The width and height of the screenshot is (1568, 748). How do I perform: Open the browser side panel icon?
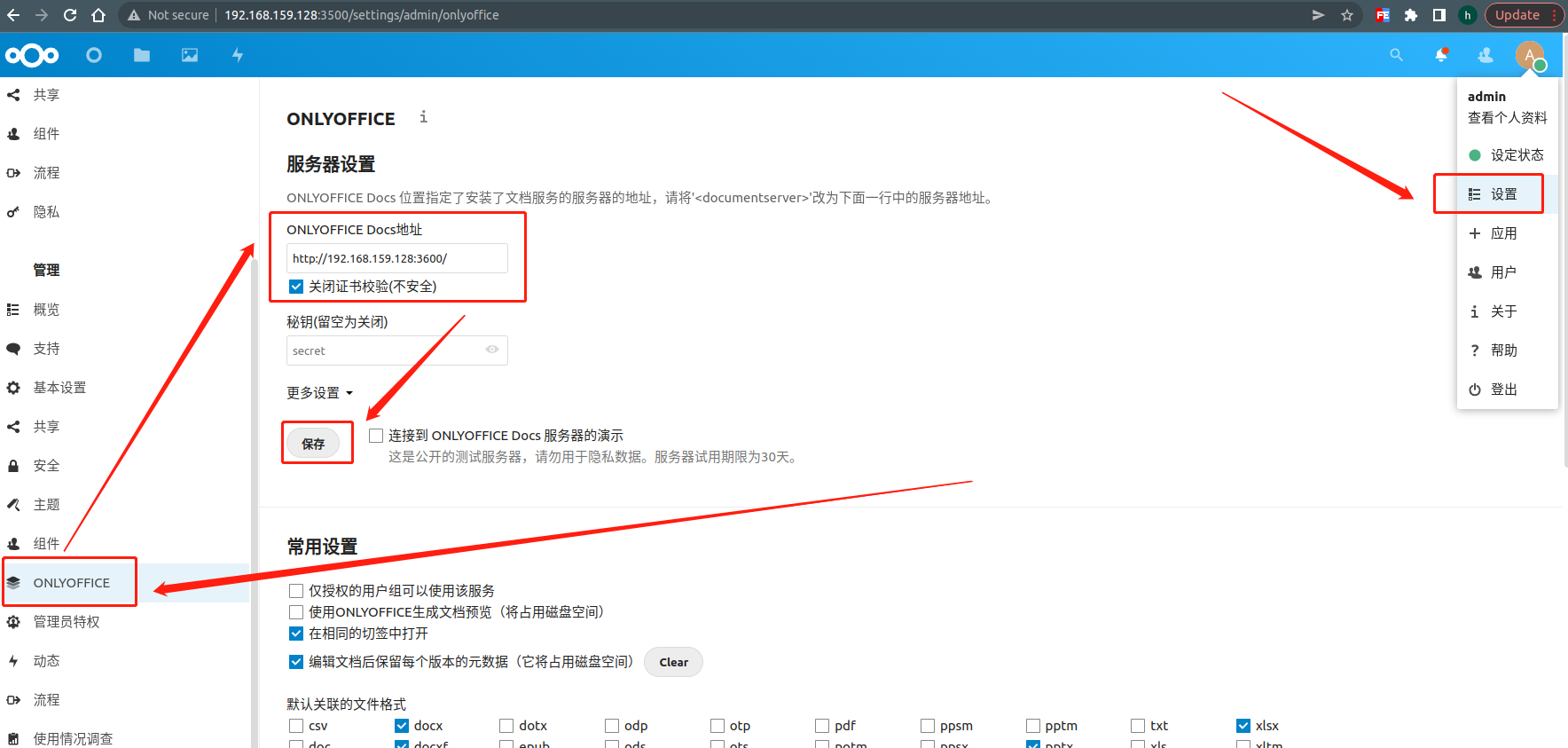point(1439,15)
